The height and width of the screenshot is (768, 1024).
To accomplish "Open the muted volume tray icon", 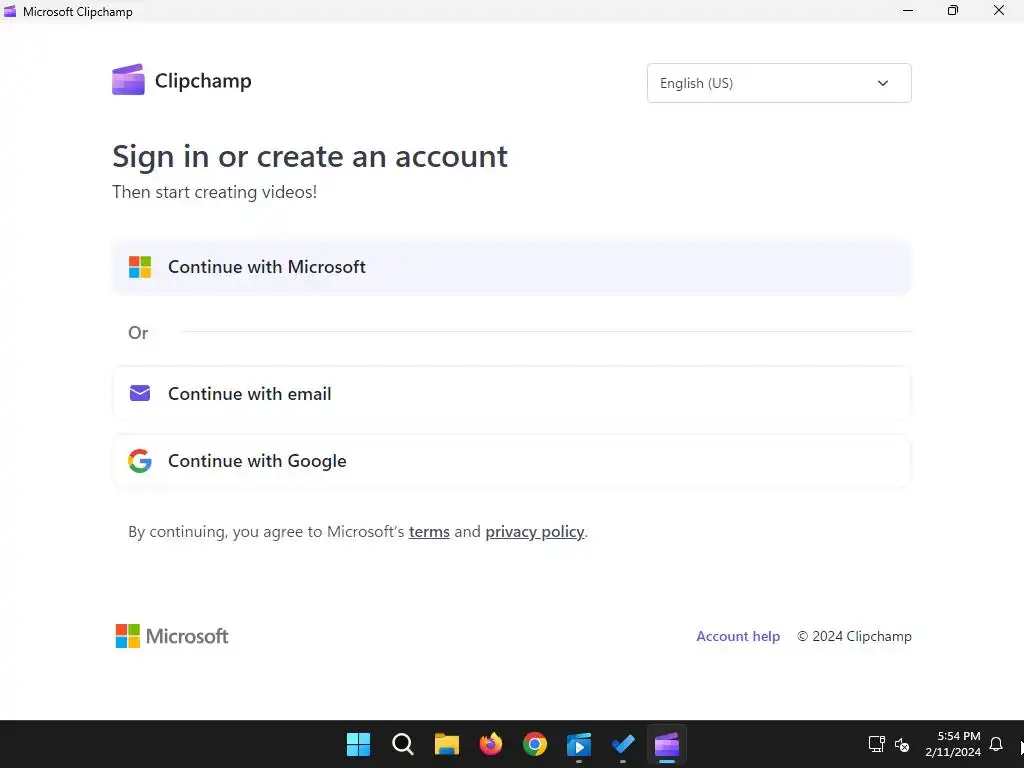I will coord(902,744).
